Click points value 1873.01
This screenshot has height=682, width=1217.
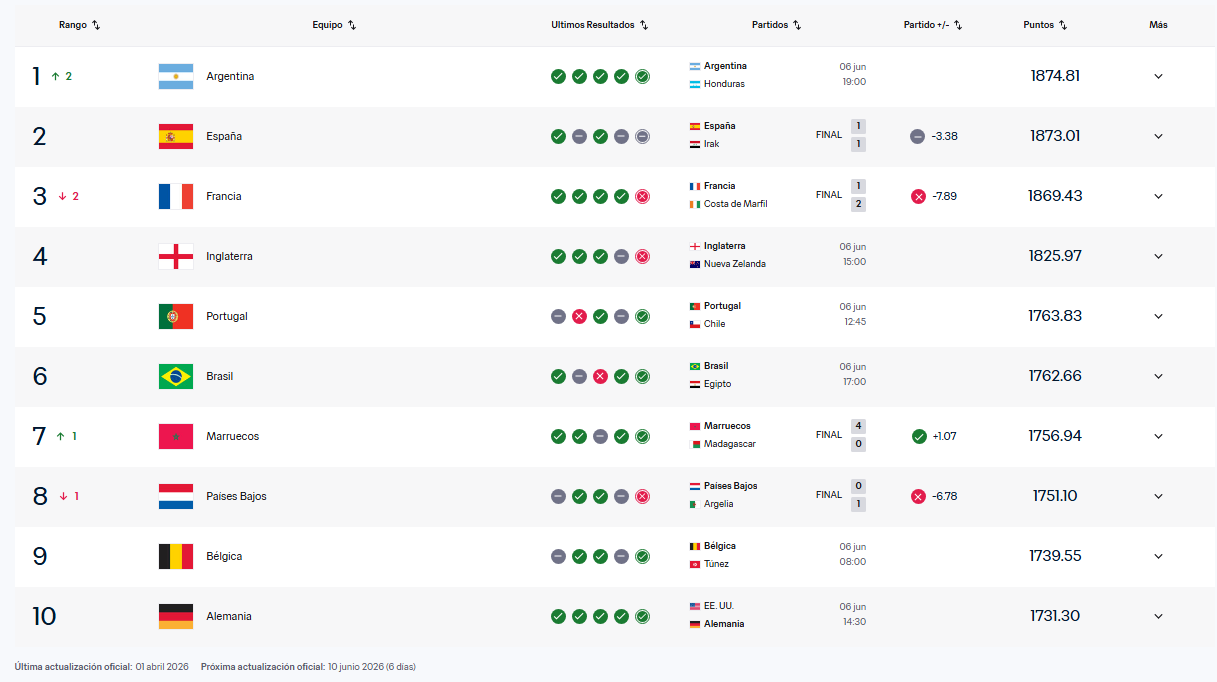pyautogui.click(x=1055, y=136)
